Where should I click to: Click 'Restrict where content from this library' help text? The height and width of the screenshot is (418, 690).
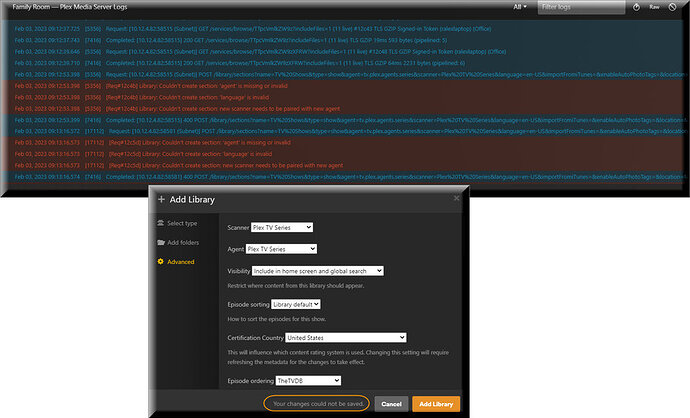[x=296, y=286]
